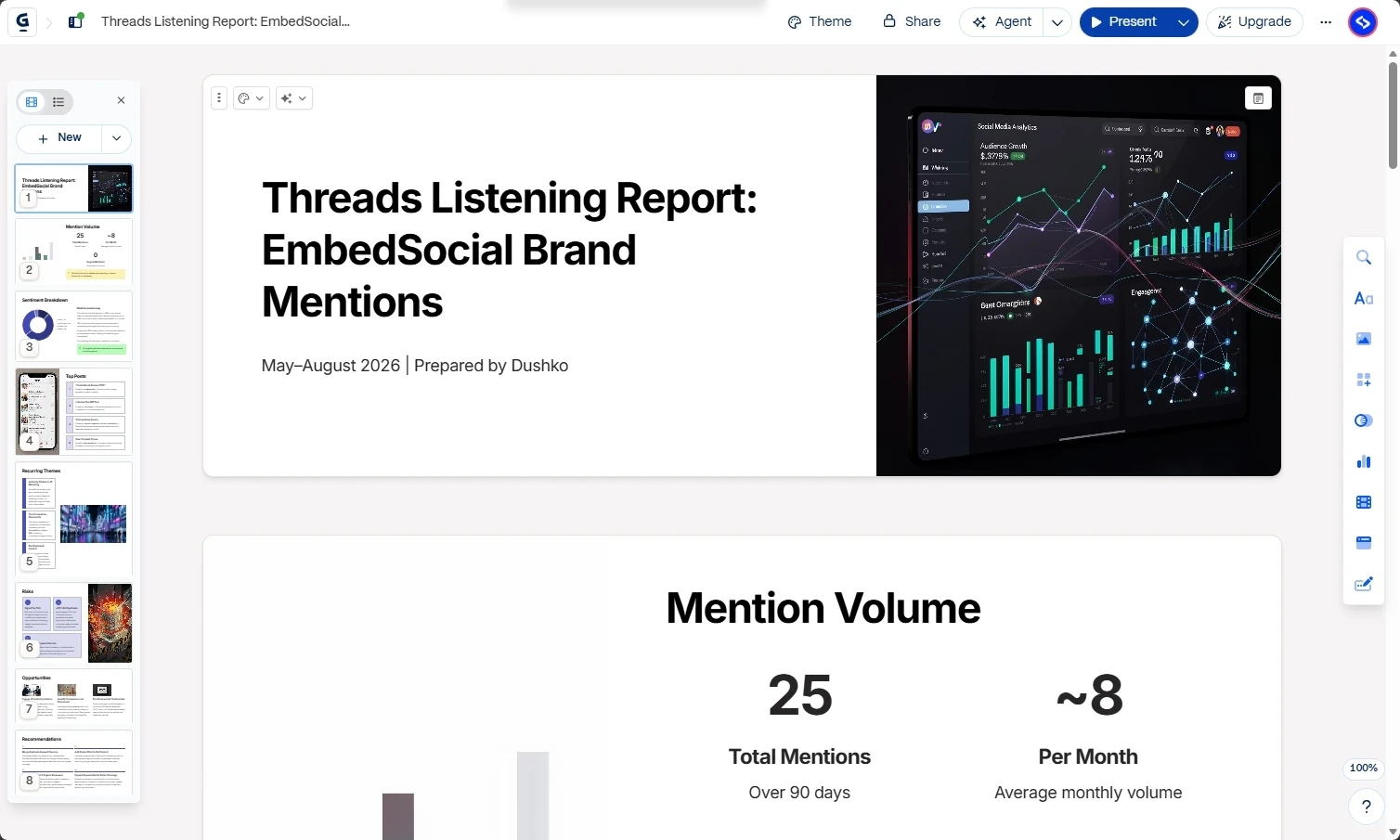Click subtitle May–August 2026 Prepared by Dushko
The image size is (1400, 840).
click(415, 366)
